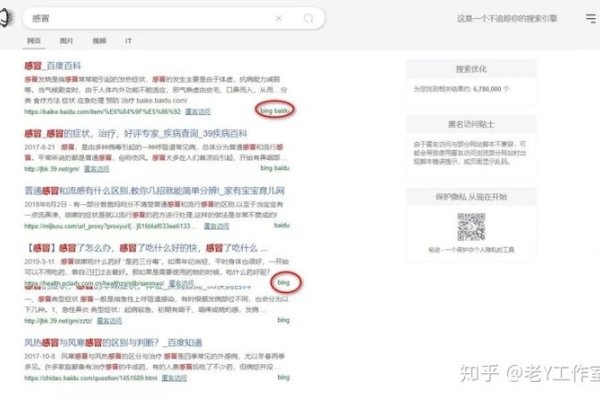This screenshot has width=600, height=400.
Task: Open 普通感冒和流感有什么区别 result title
Action: coord(155,191)
